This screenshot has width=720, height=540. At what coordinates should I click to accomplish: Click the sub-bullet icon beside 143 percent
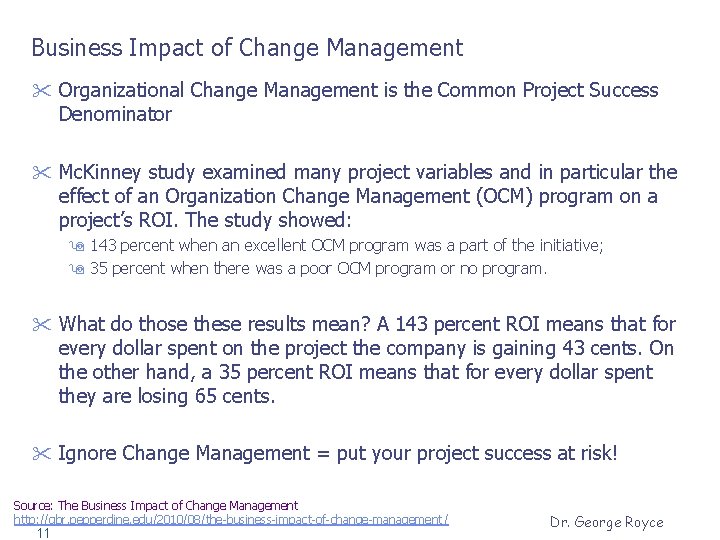pos(77,246)
